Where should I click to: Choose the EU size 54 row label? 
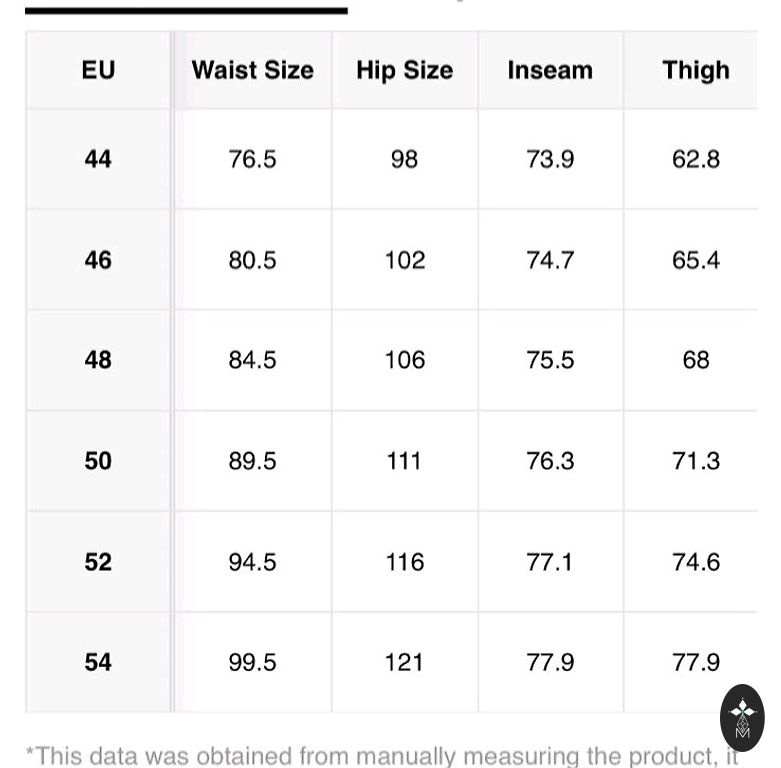98,662
